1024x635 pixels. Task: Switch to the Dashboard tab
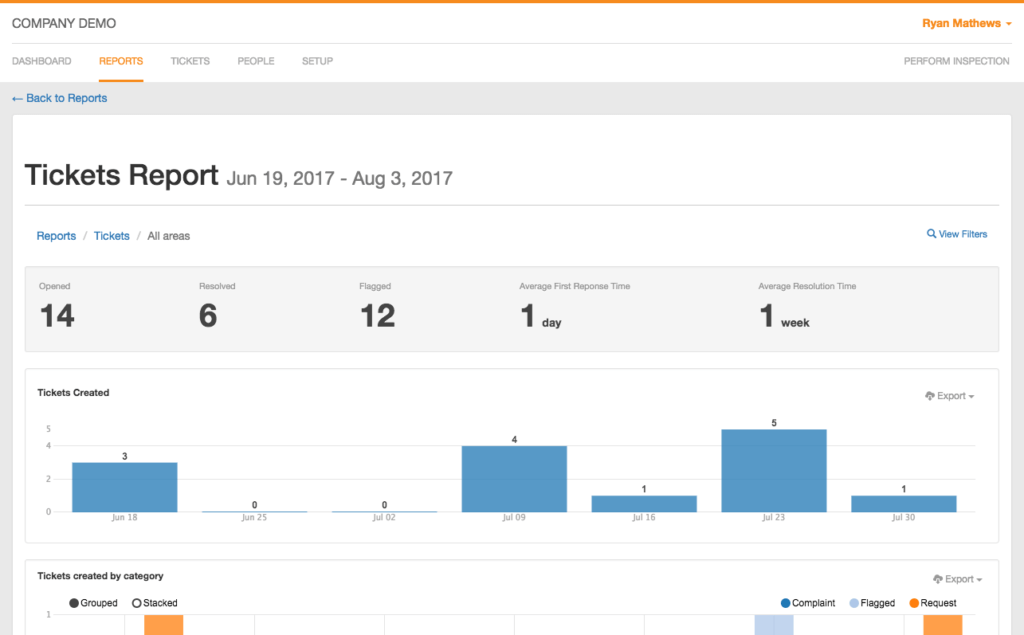tap(41, 61)
